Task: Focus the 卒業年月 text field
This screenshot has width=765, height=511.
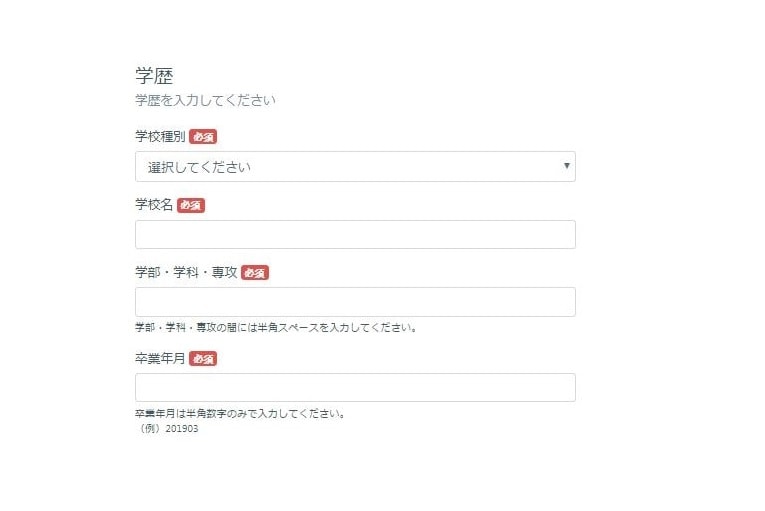Action: tap(355, 388)
